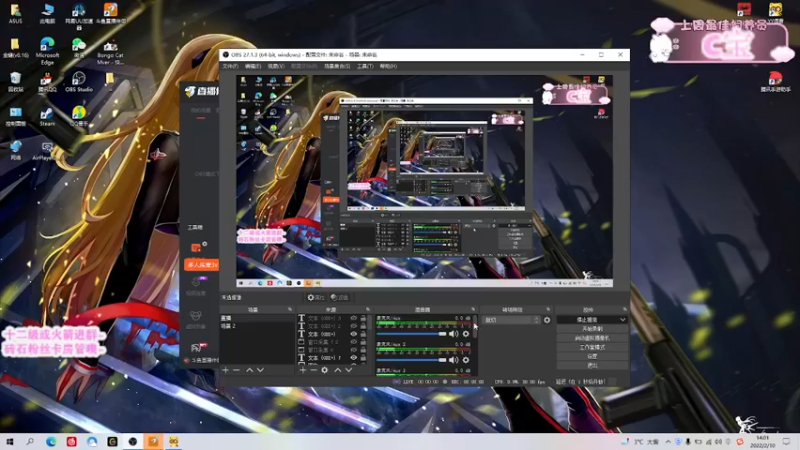The image size is (800, 450).
Task: Adjust the 麦克风/Aux 2 volume slider
Action: pos(411,360)
